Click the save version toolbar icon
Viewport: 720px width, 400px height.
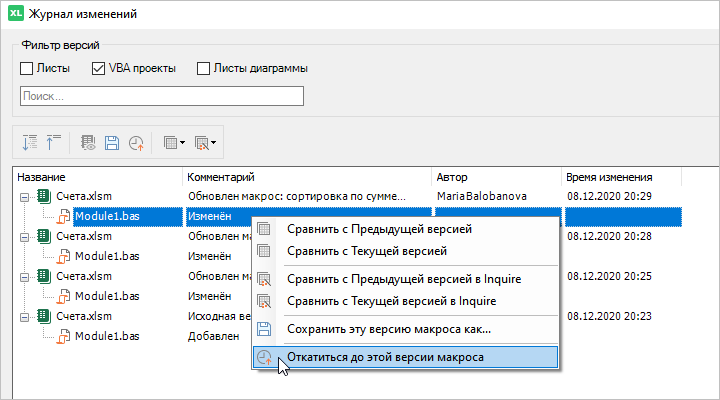coord(112,143)
